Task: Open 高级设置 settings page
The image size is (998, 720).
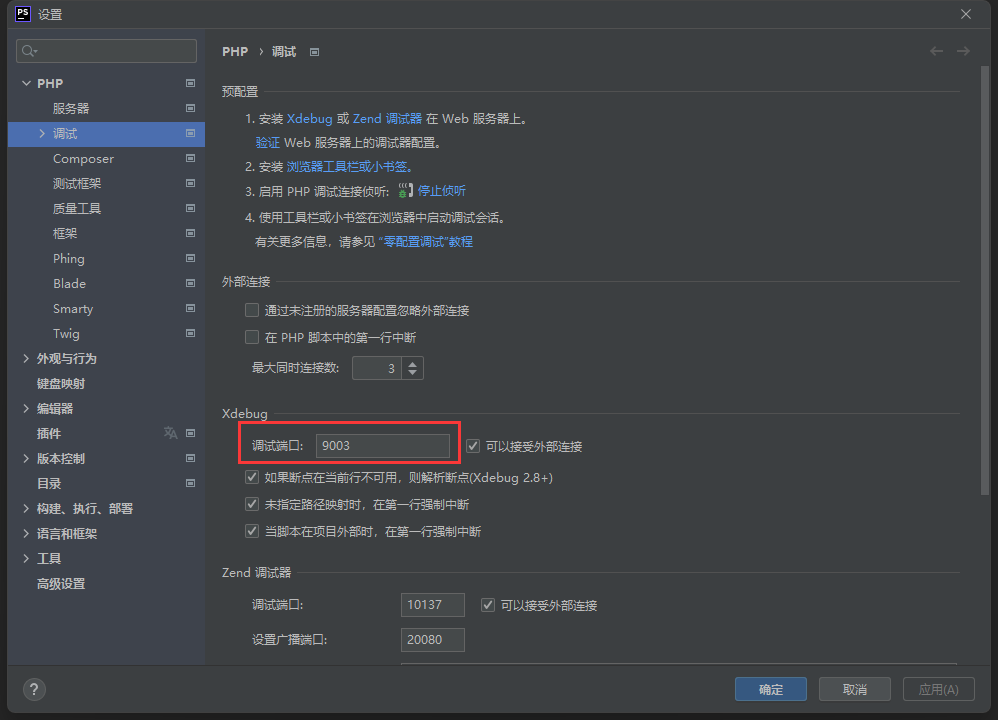Action: pos(61,583)
